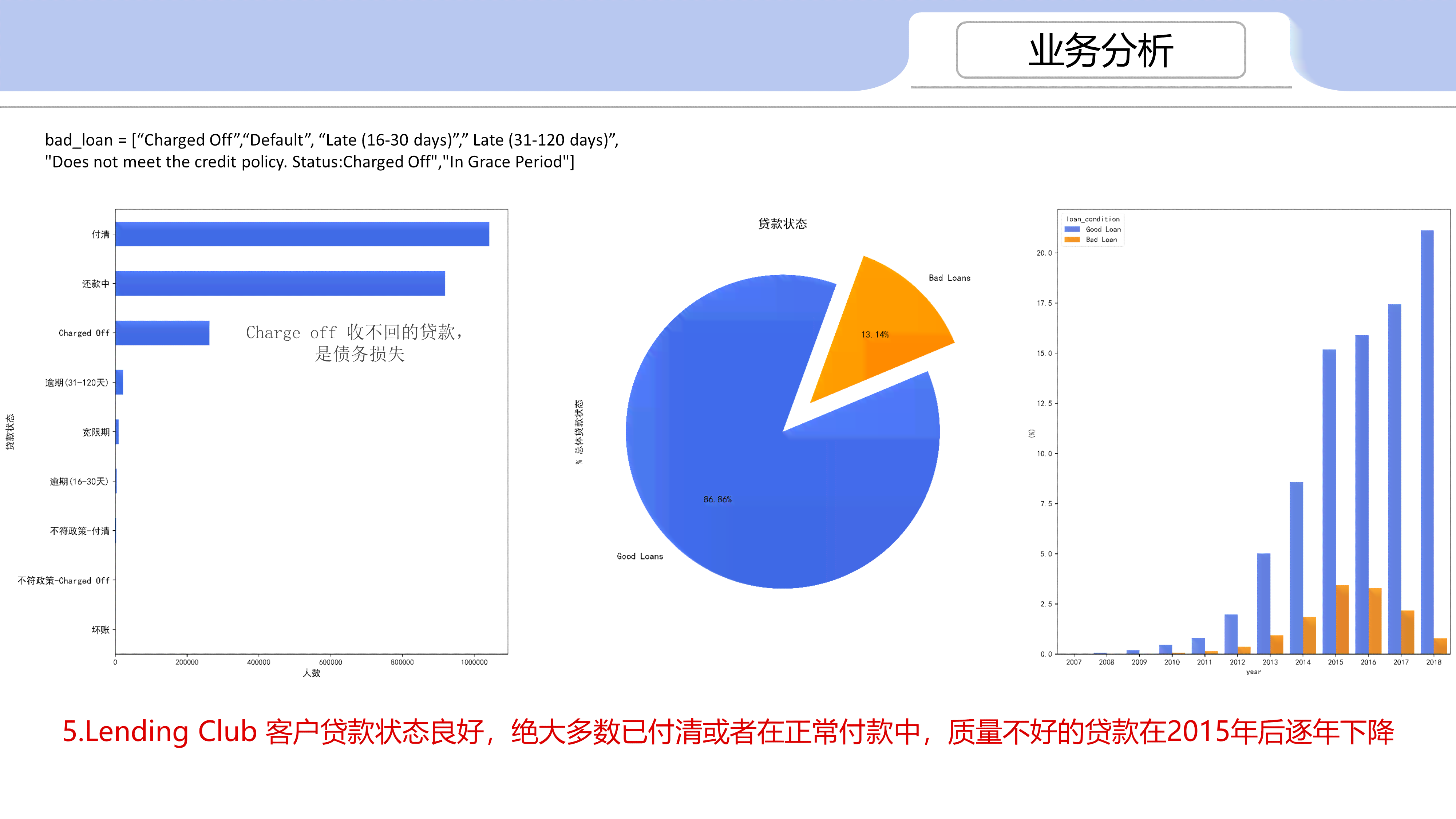Click the loan_condition legend title
This screenshot has height=819, width=1456.
(x=1093, y=219)
